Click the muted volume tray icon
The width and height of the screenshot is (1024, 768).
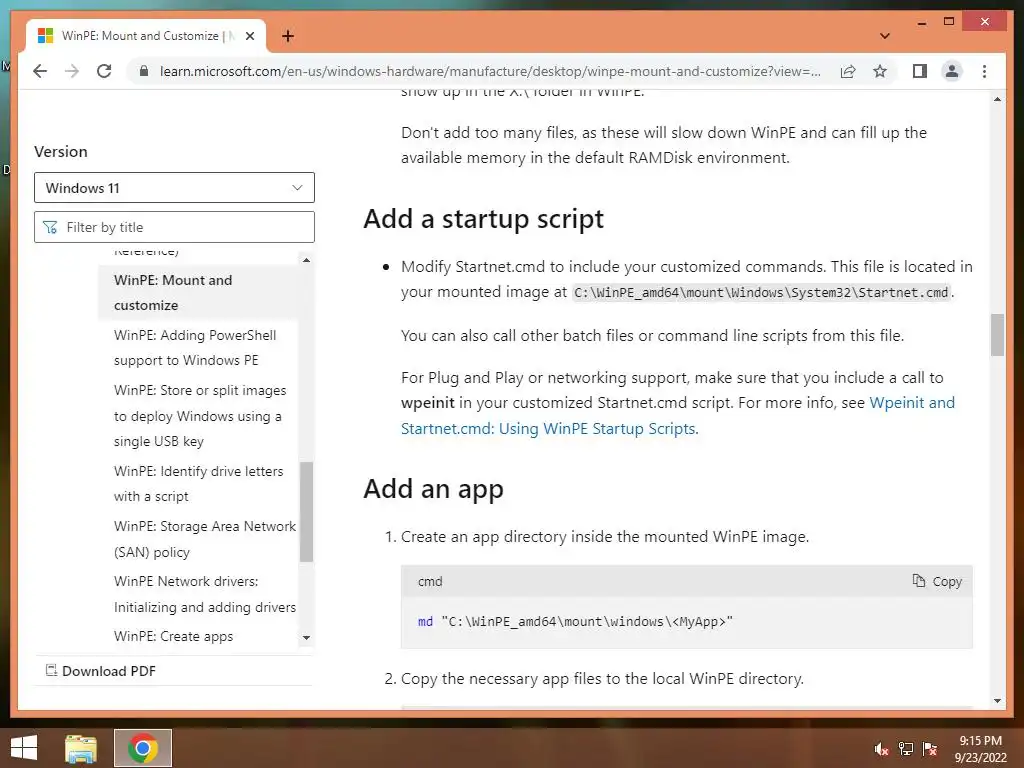coord(881,749)
